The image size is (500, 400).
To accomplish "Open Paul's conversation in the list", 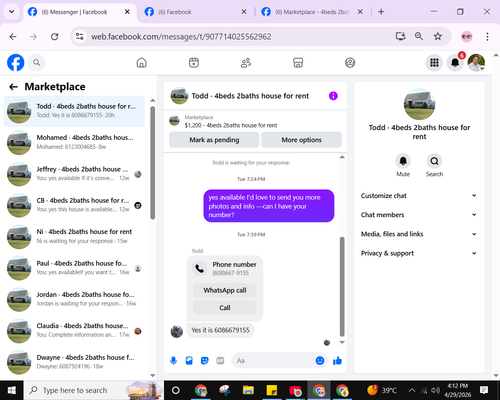I will 74,268.
